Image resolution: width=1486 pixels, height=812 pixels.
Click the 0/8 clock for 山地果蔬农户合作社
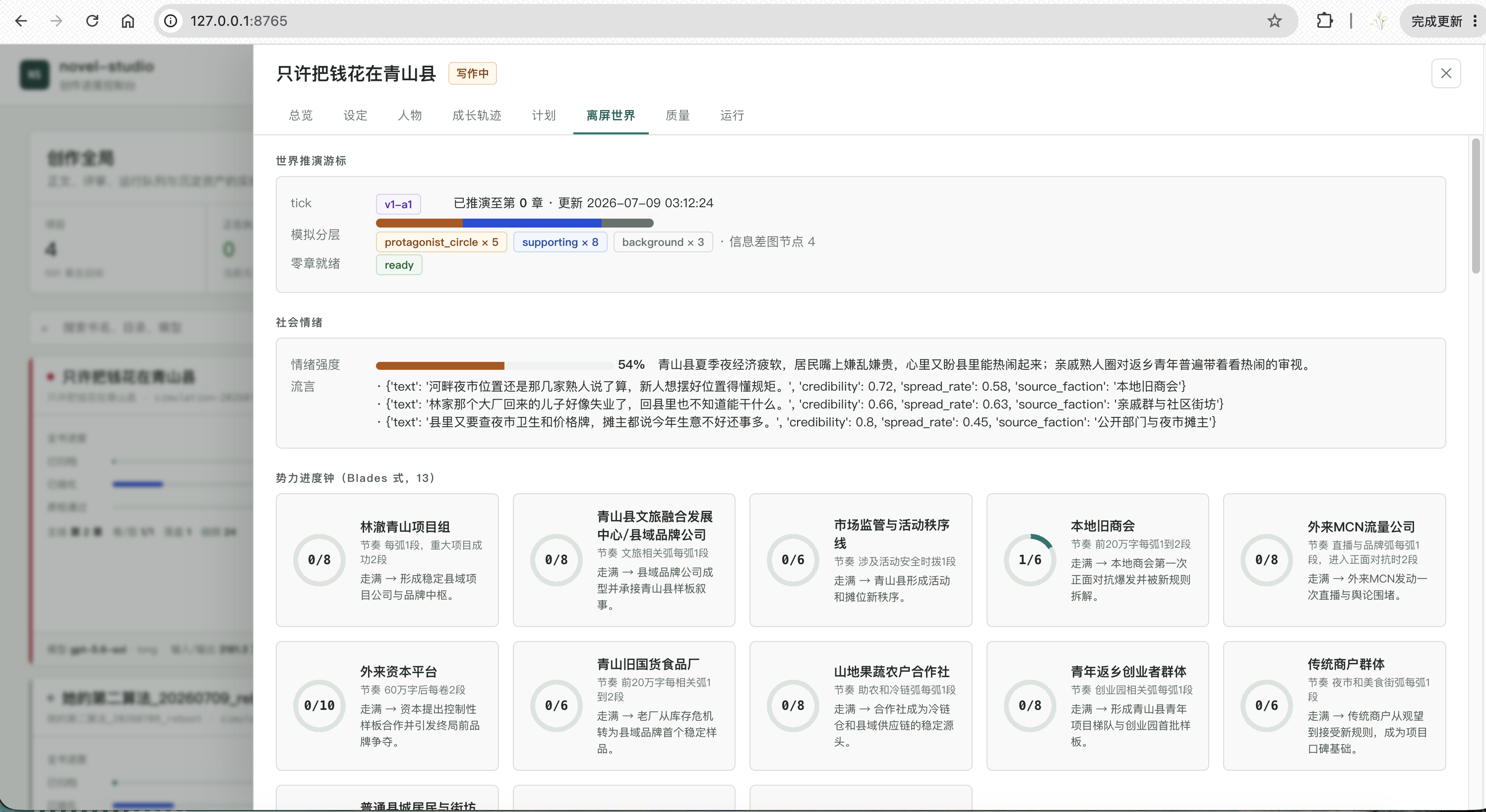[793, 705]
